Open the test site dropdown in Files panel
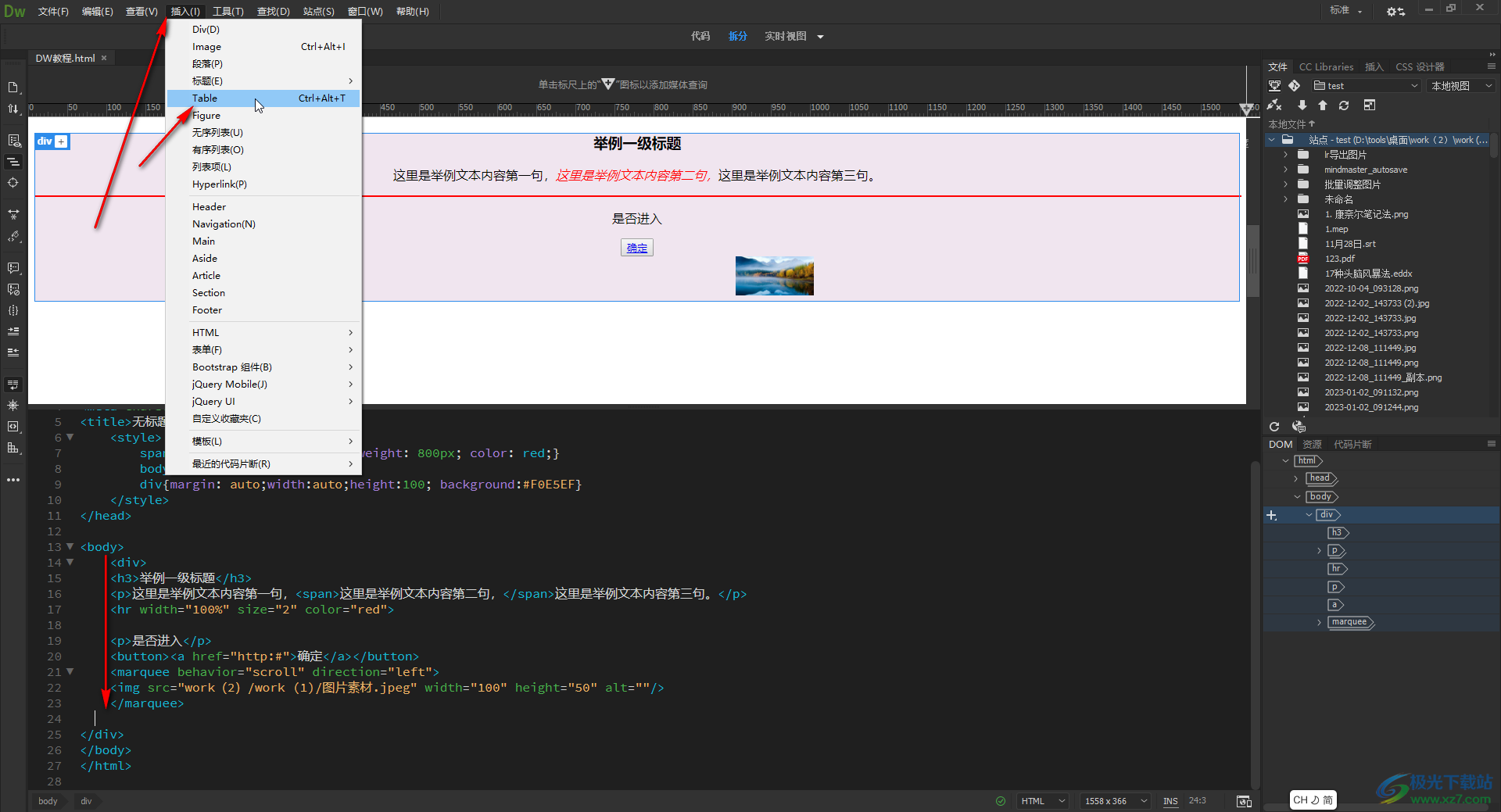1501x812 pixels. [1367, 86]
